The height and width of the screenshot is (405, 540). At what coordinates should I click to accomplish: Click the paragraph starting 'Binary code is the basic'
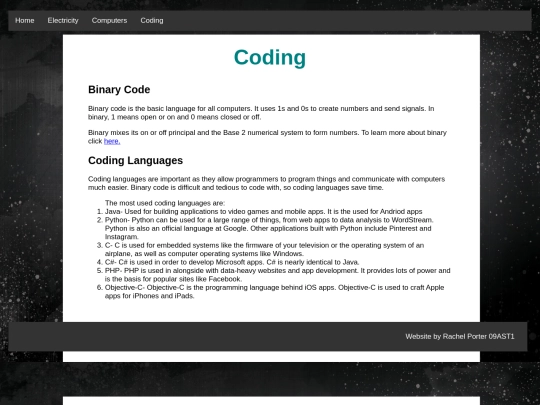click(x=261, y=113)
